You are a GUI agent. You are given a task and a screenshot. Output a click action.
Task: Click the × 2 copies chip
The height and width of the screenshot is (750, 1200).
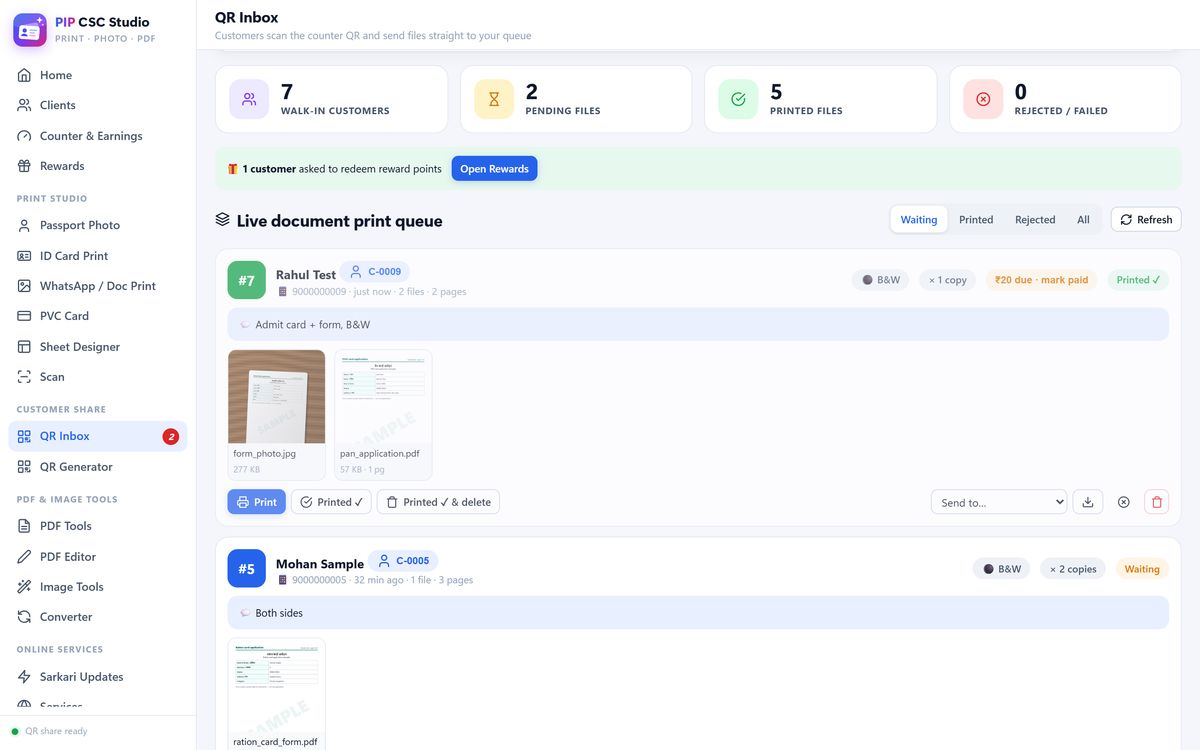(x=1074, y=569)
